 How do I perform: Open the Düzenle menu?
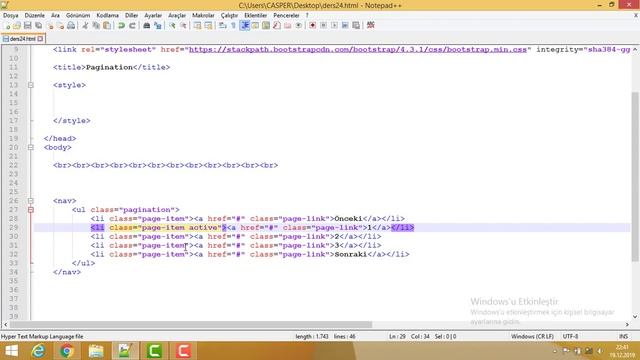[35, 16]
